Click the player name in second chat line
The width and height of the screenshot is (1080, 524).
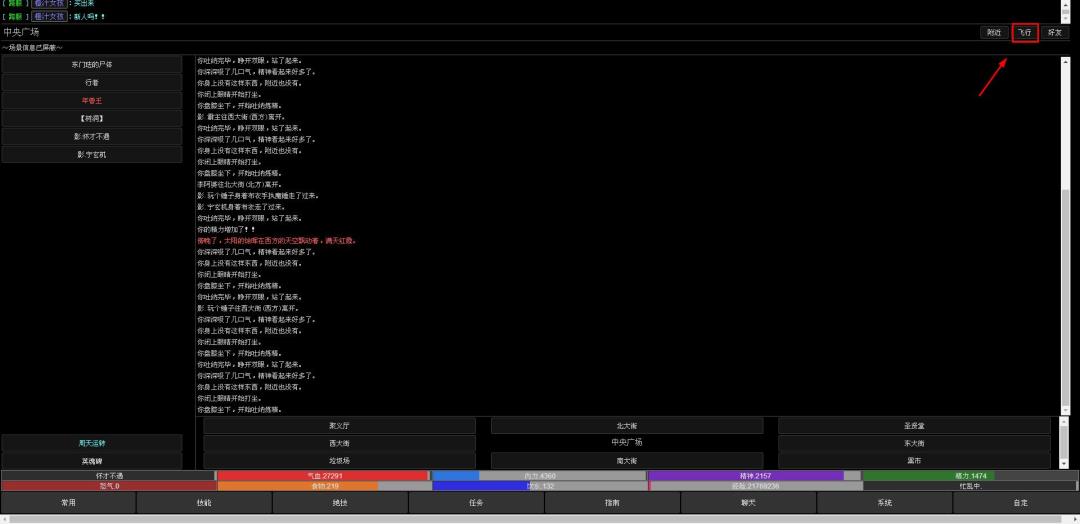point(50,16)
